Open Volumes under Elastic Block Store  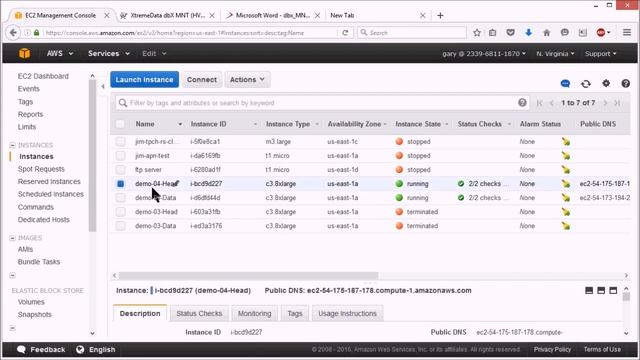pyautogui.click(x=31, y=302)
